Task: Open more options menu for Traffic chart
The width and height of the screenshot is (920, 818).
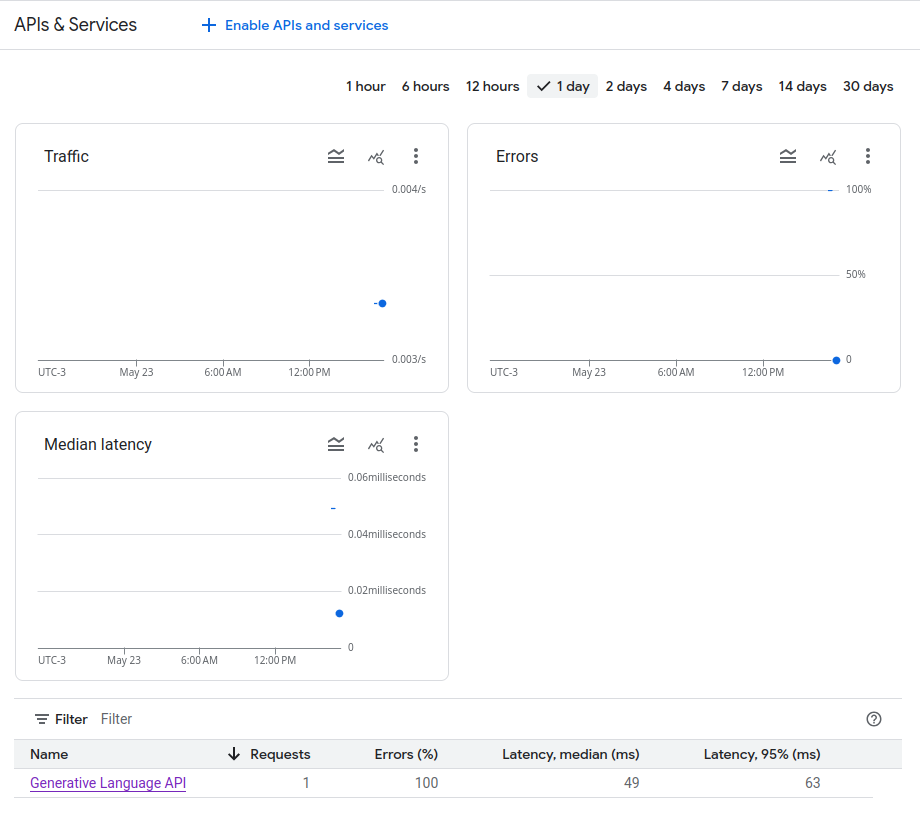Action: (416, 156)
